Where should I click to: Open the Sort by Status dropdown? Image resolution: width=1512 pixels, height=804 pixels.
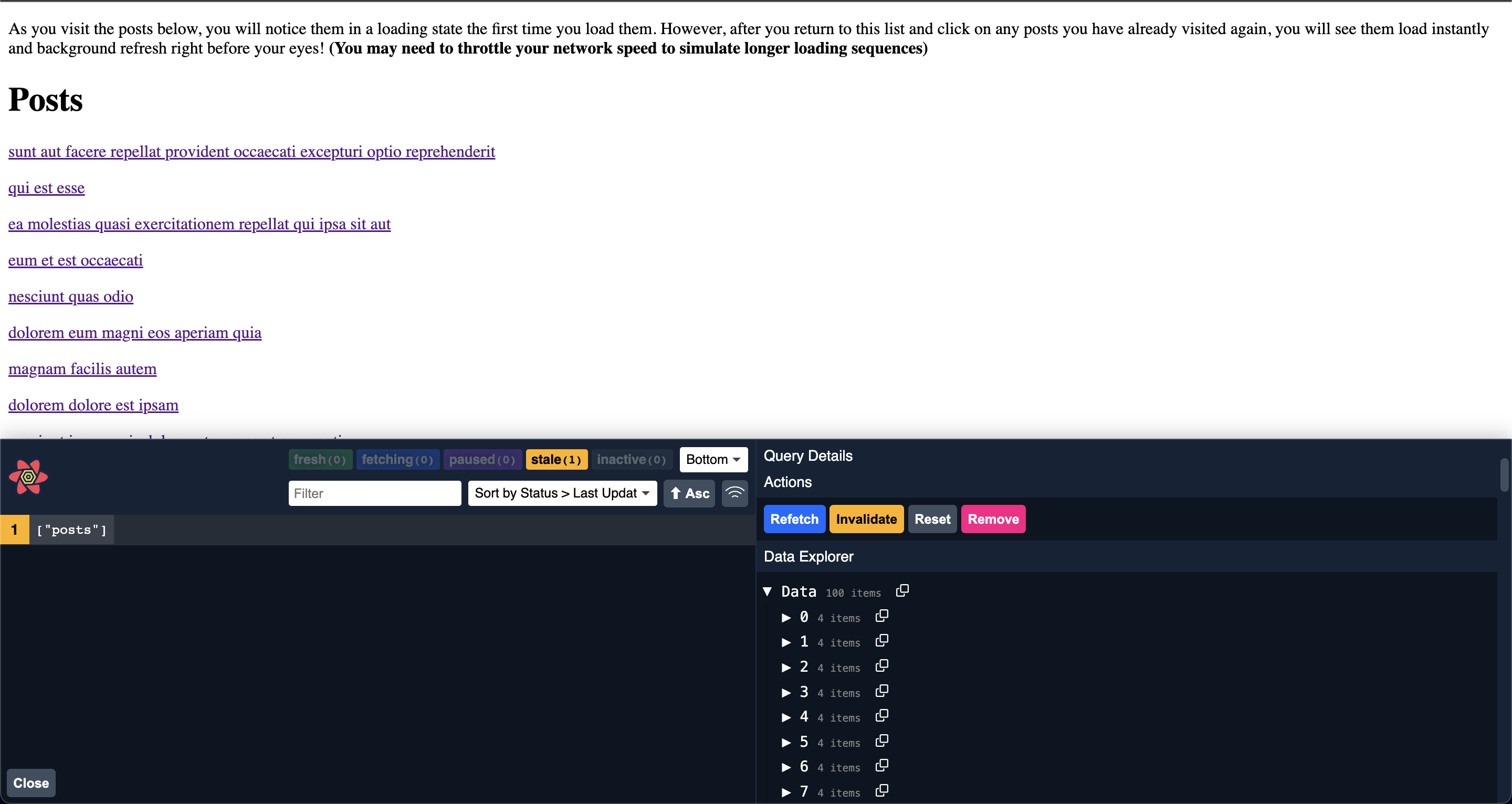point(562,493)
